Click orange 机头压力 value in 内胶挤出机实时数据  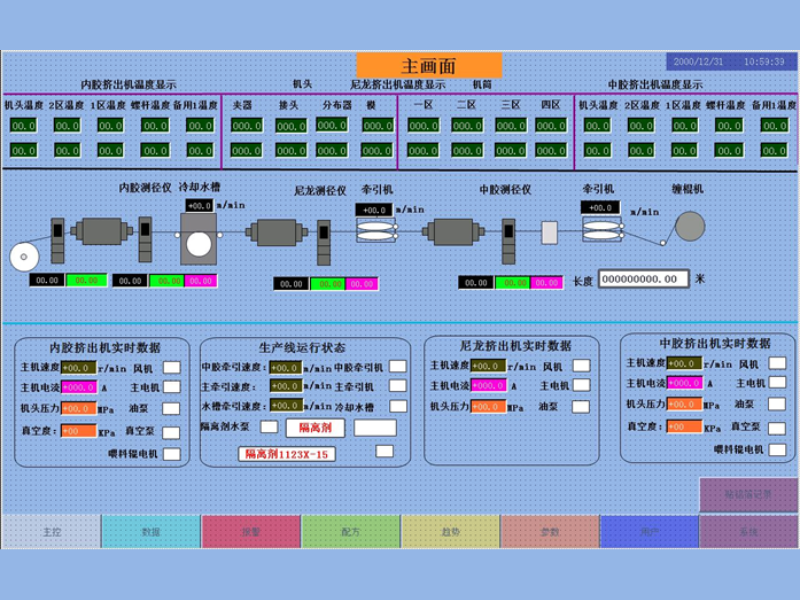click(x=79, y=408)
